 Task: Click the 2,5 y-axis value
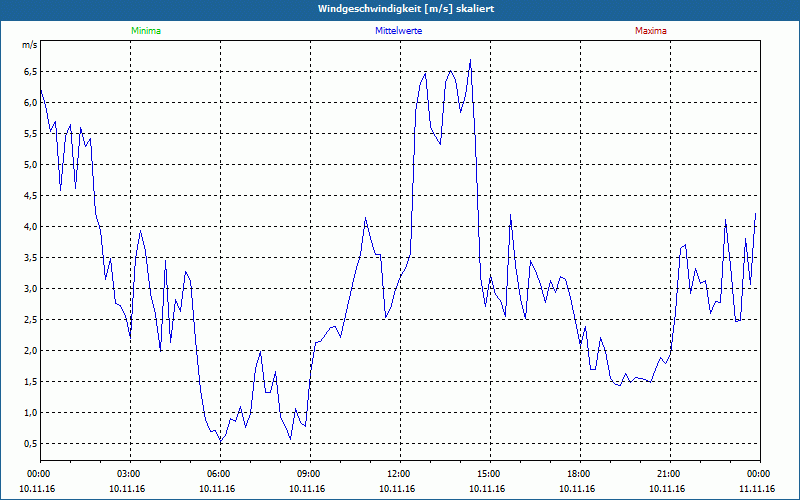(31, 320)
